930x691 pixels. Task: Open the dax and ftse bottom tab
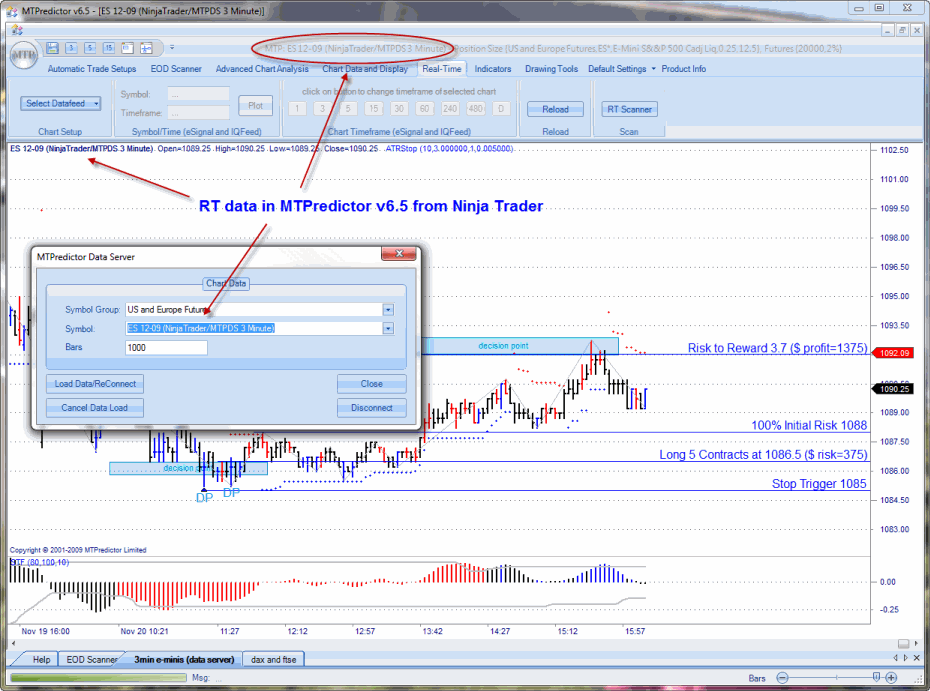point(273,660)
